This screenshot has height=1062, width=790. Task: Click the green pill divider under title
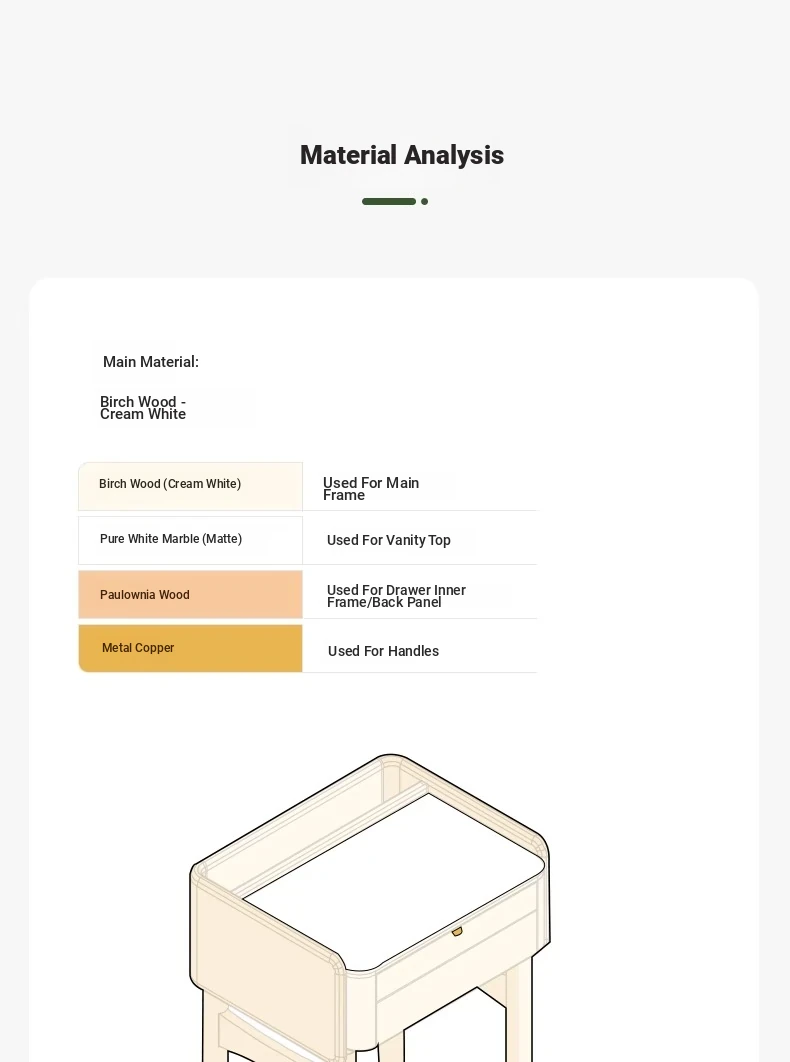pos(389,201)
